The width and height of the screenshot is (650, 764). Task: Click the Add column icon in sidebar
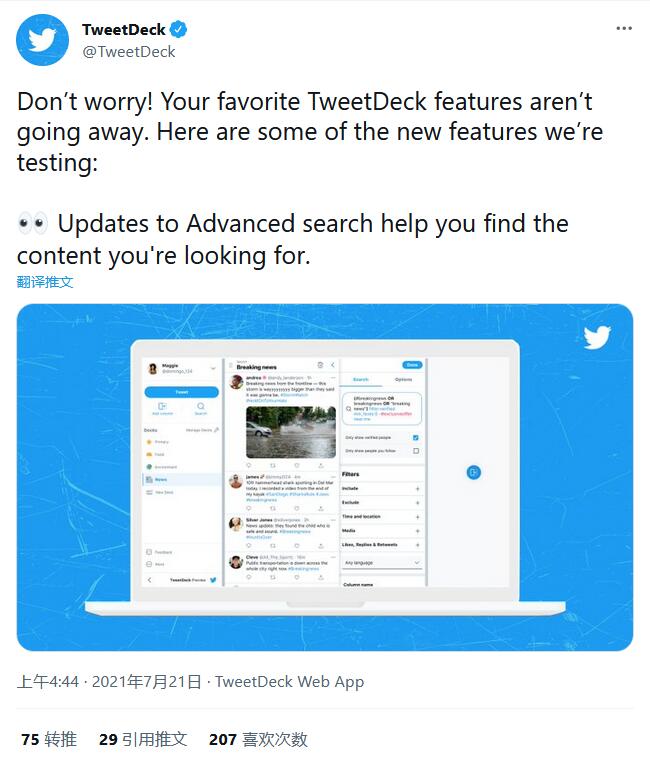[162, 408]
